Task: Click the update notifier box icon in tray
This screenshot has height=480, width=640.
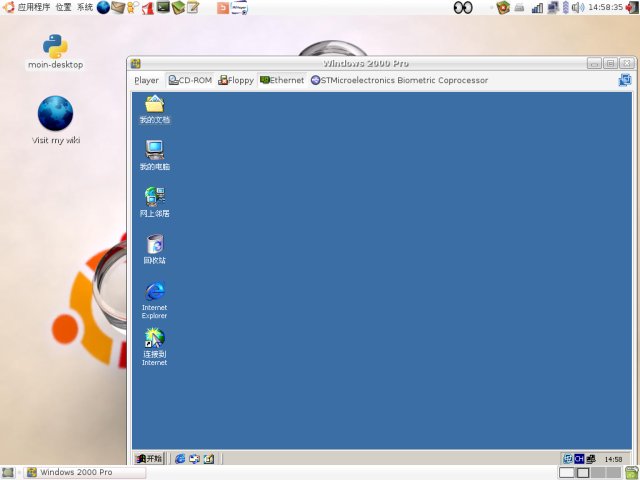Action: click(x=503, y=7)
